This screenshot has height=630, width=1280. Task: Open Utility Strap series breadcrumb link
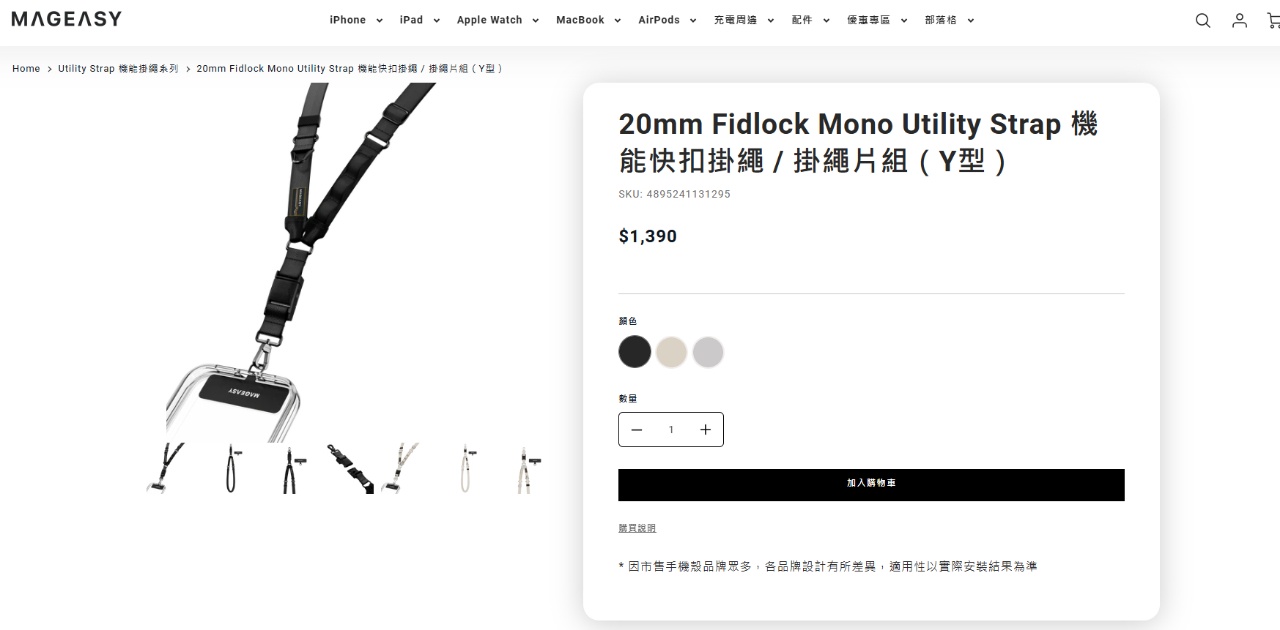click(x=118, y=68)
